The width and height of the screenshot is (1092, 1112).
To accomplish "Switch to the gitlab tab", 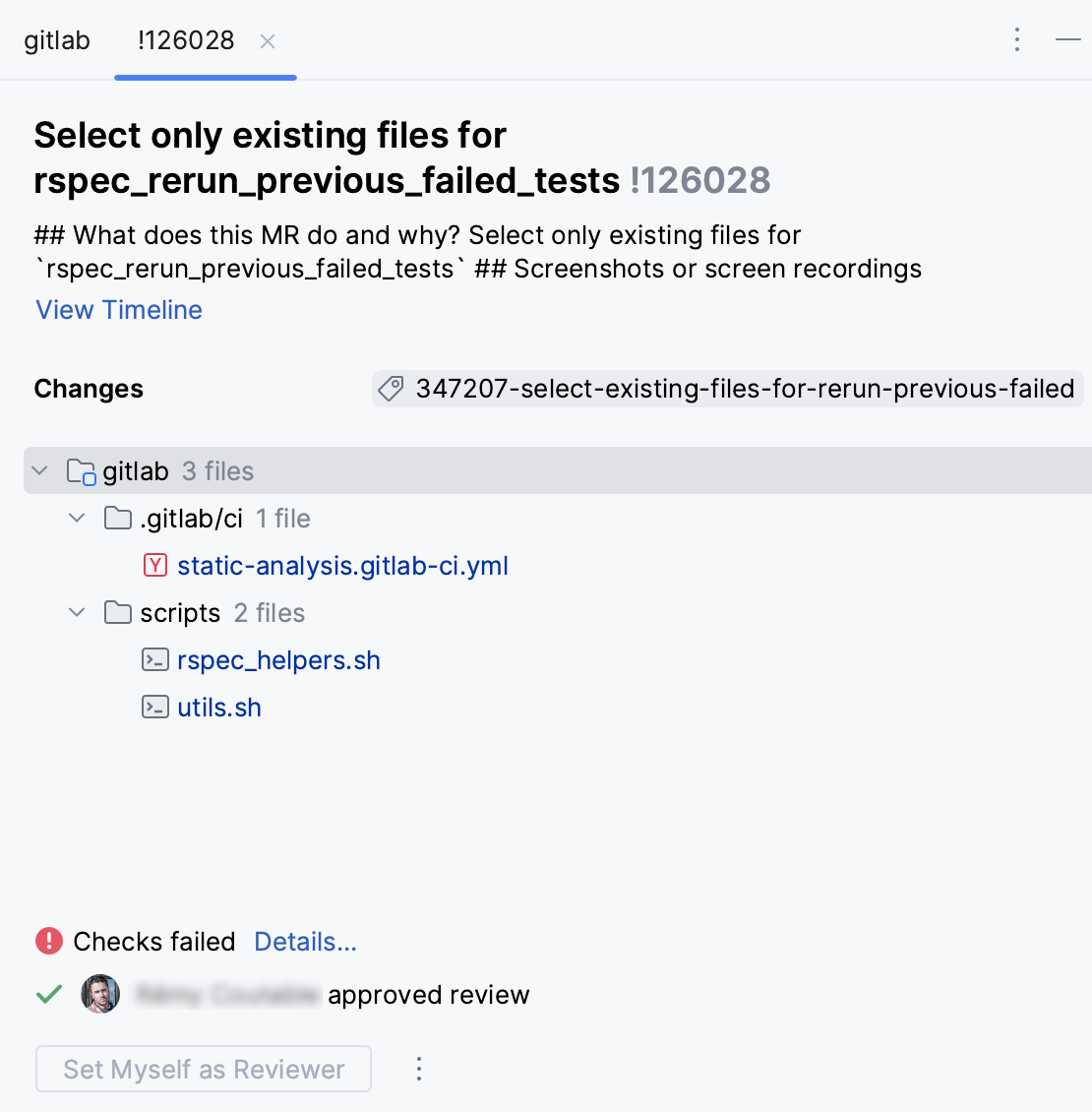I will coord(56,40).
